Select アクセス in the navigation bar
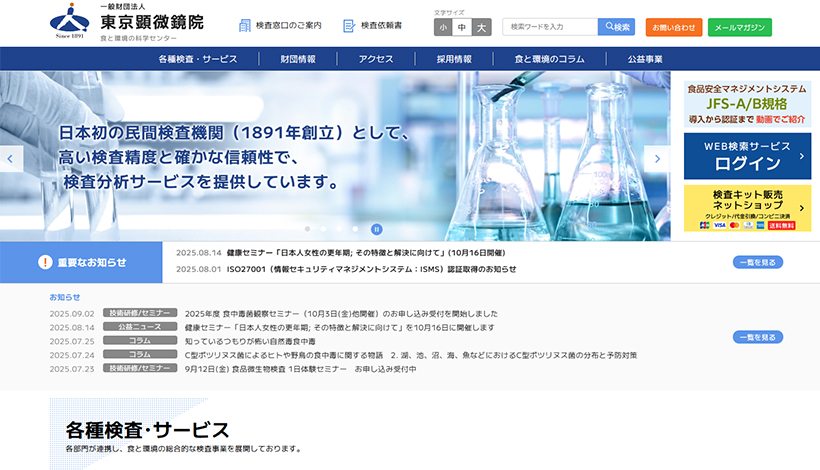Image resolution: width=820 pixels, height=470 pixels. 376,59
